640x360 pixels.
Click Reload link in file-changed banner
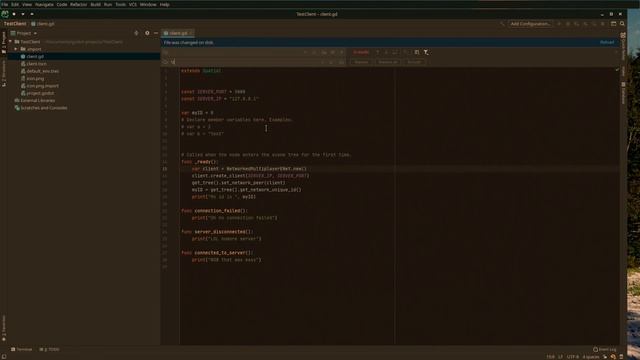[x=607, y=42]
